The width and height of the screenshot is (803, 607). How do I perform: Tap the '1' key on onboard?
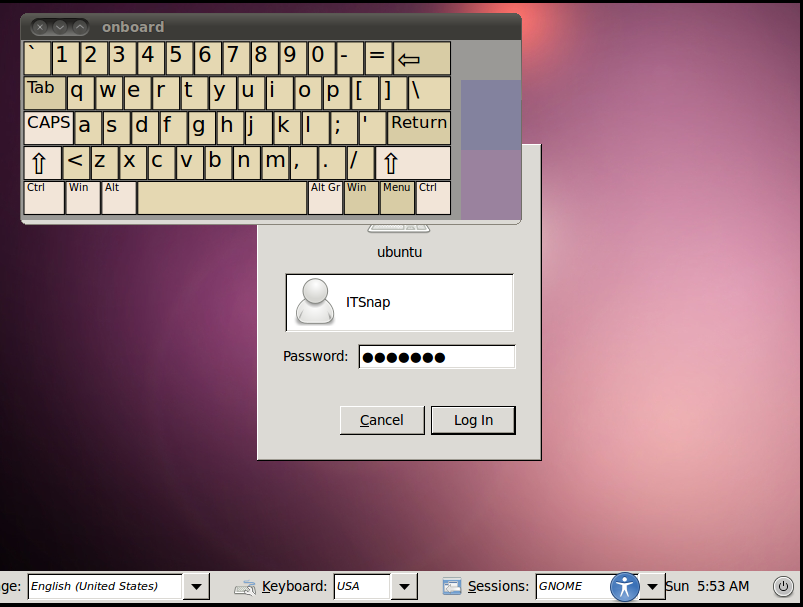[66, 58]
